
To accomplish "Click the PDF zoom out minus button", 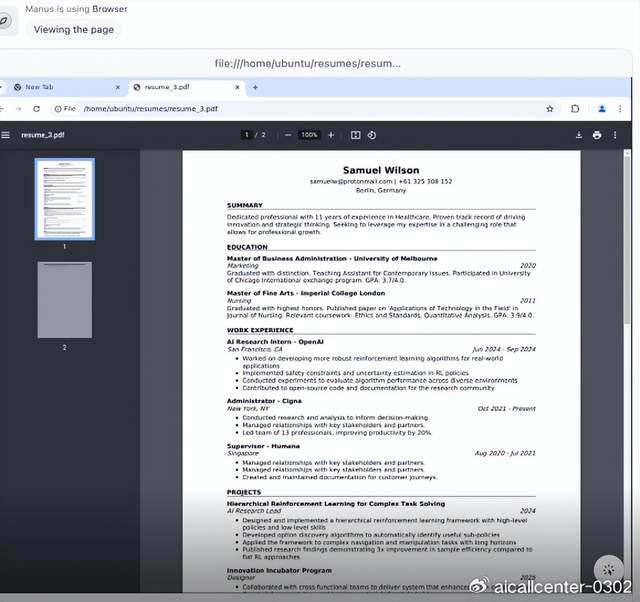I will point(288,135).
